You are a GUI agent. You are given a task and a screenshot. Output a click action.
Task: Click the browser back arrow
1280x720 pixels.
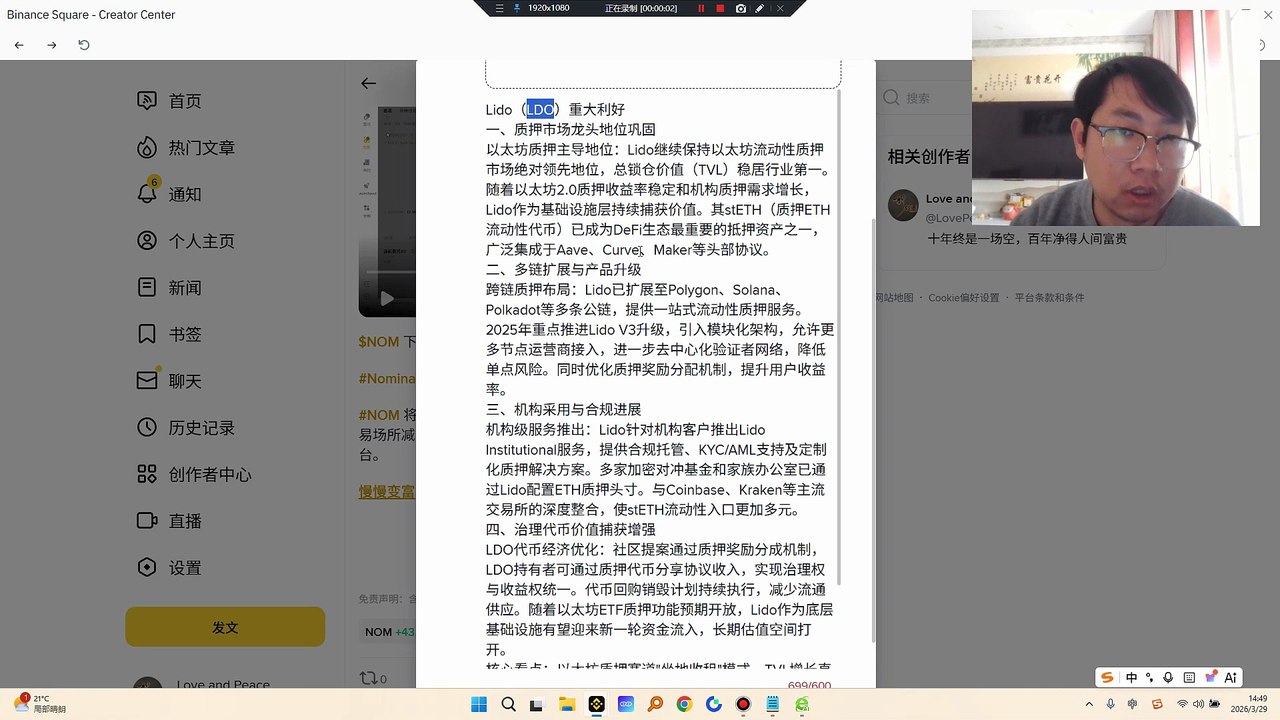[19, 45]
